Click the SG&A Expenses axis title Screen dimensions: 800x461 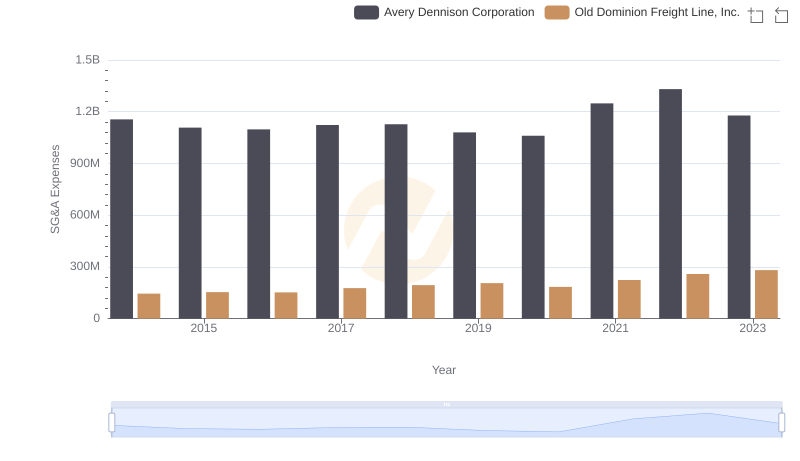tap(55, 189)
